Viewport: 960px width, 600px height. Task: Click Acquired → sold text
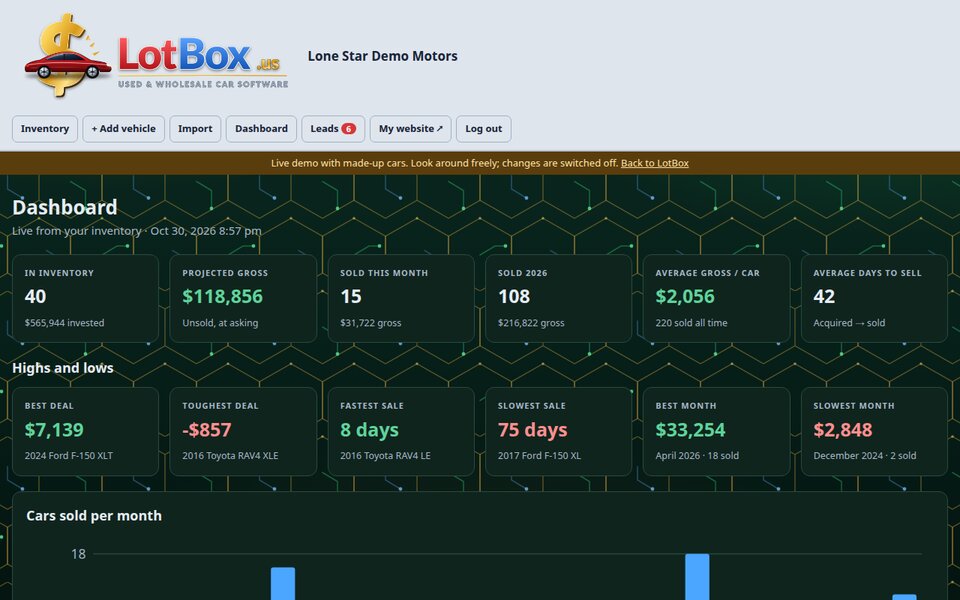[849, 323]
